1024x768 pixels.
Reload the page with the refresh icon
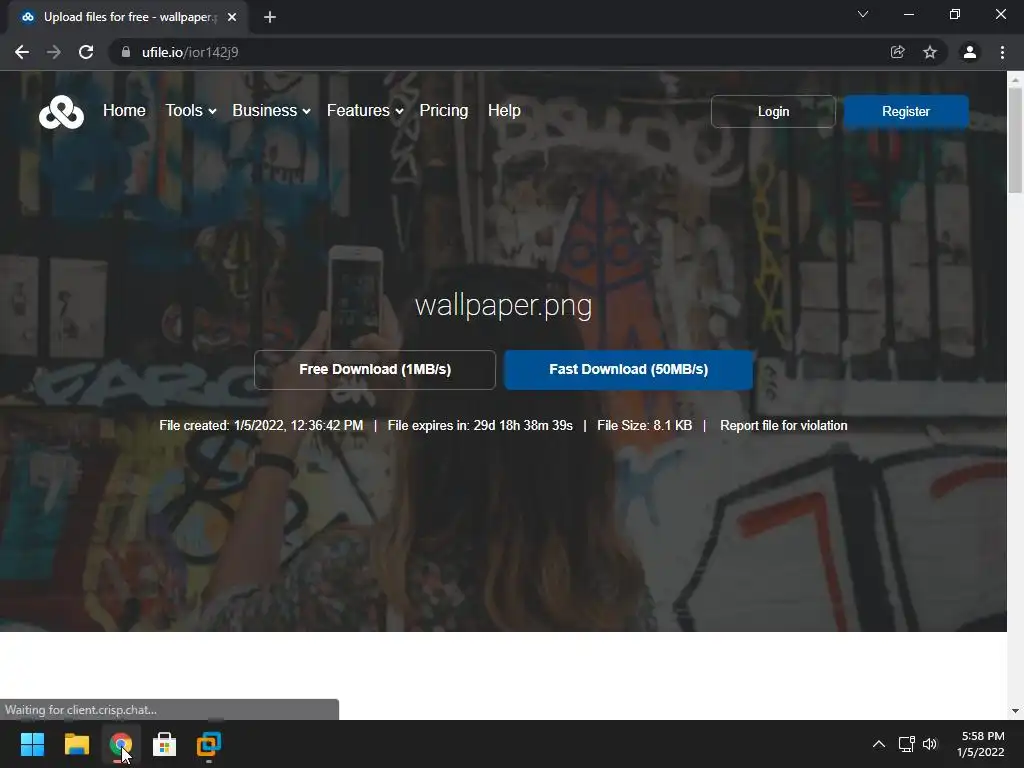coord(86,52)
